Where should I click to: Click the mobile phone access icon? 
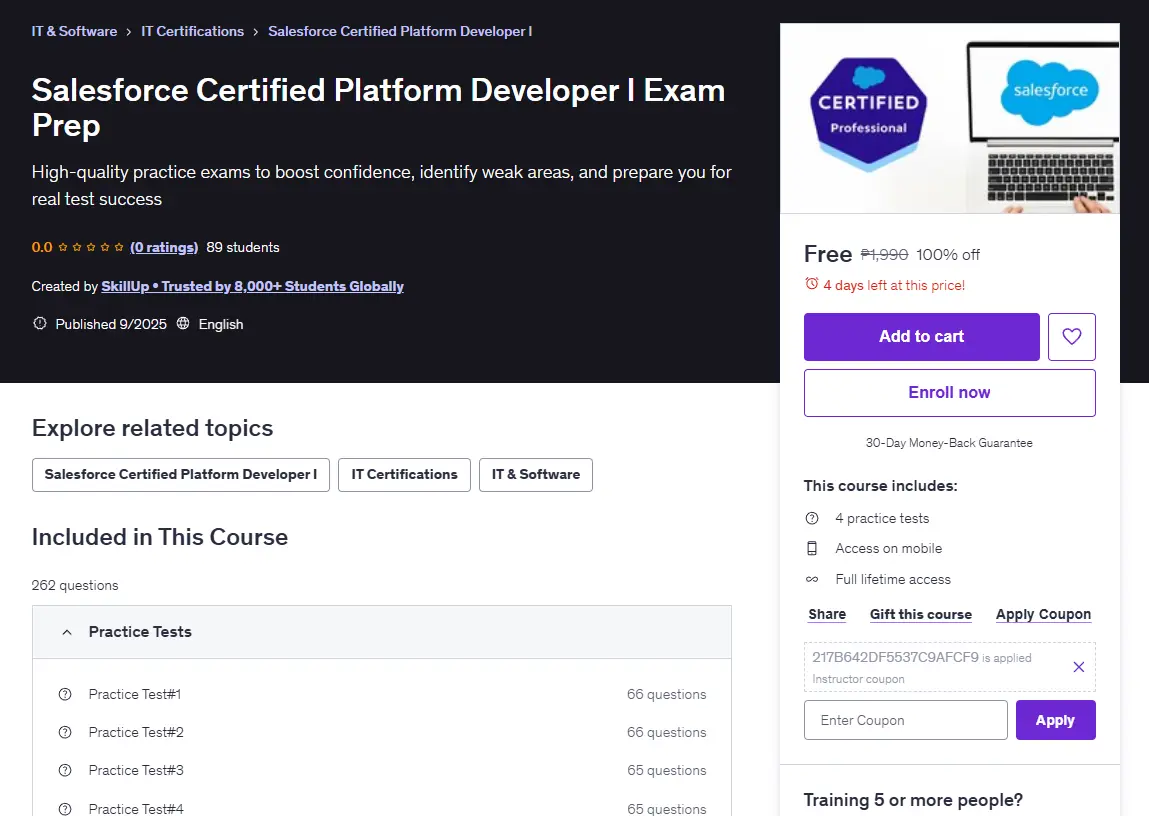click(x=812, y=548)
